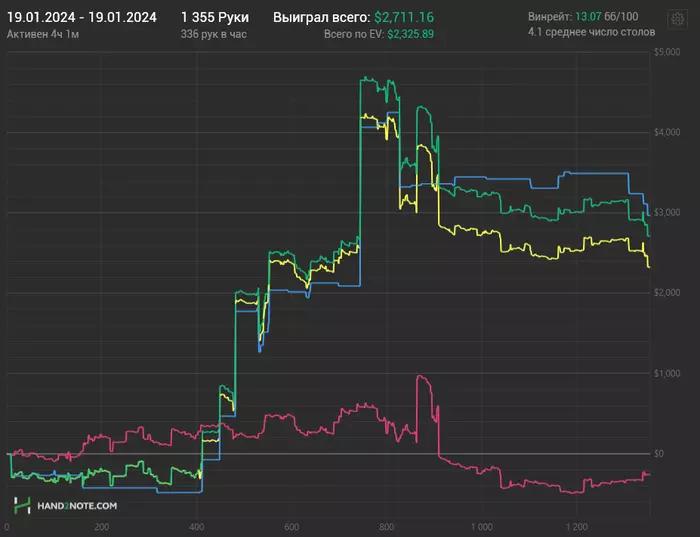Click the $2,000 y-axis label
Viewport: 700px width, 537px height.
point(667,293)
